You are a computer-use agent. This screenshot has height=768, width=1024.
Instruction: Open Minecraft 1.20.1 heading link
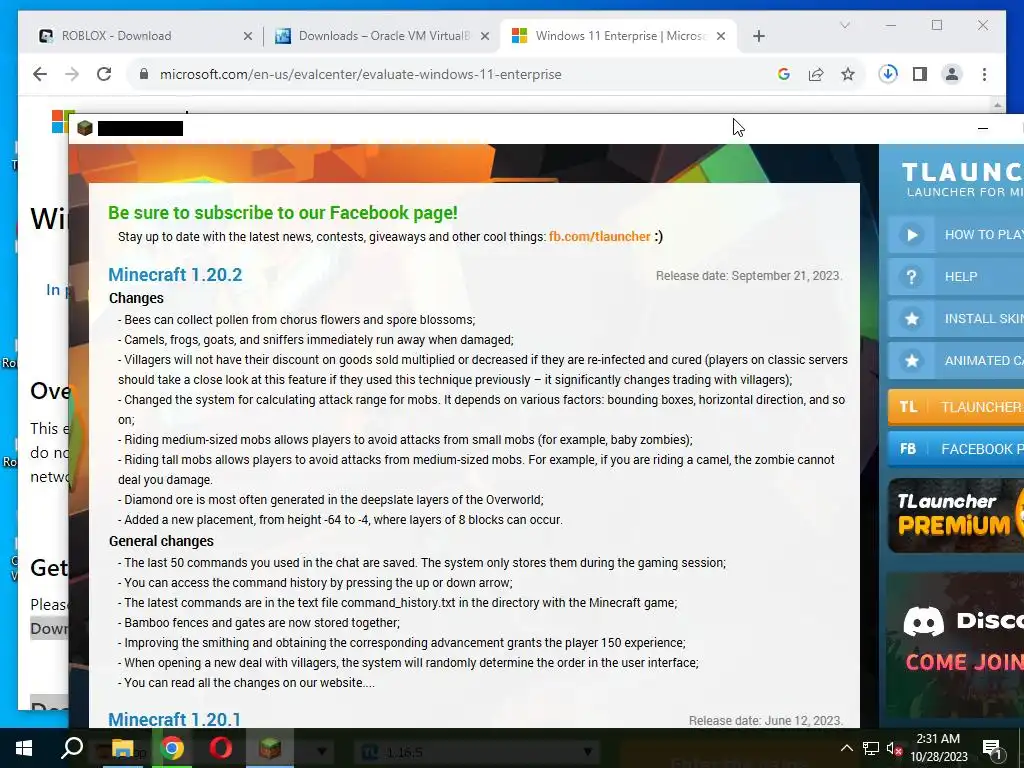tap(174, 719)
